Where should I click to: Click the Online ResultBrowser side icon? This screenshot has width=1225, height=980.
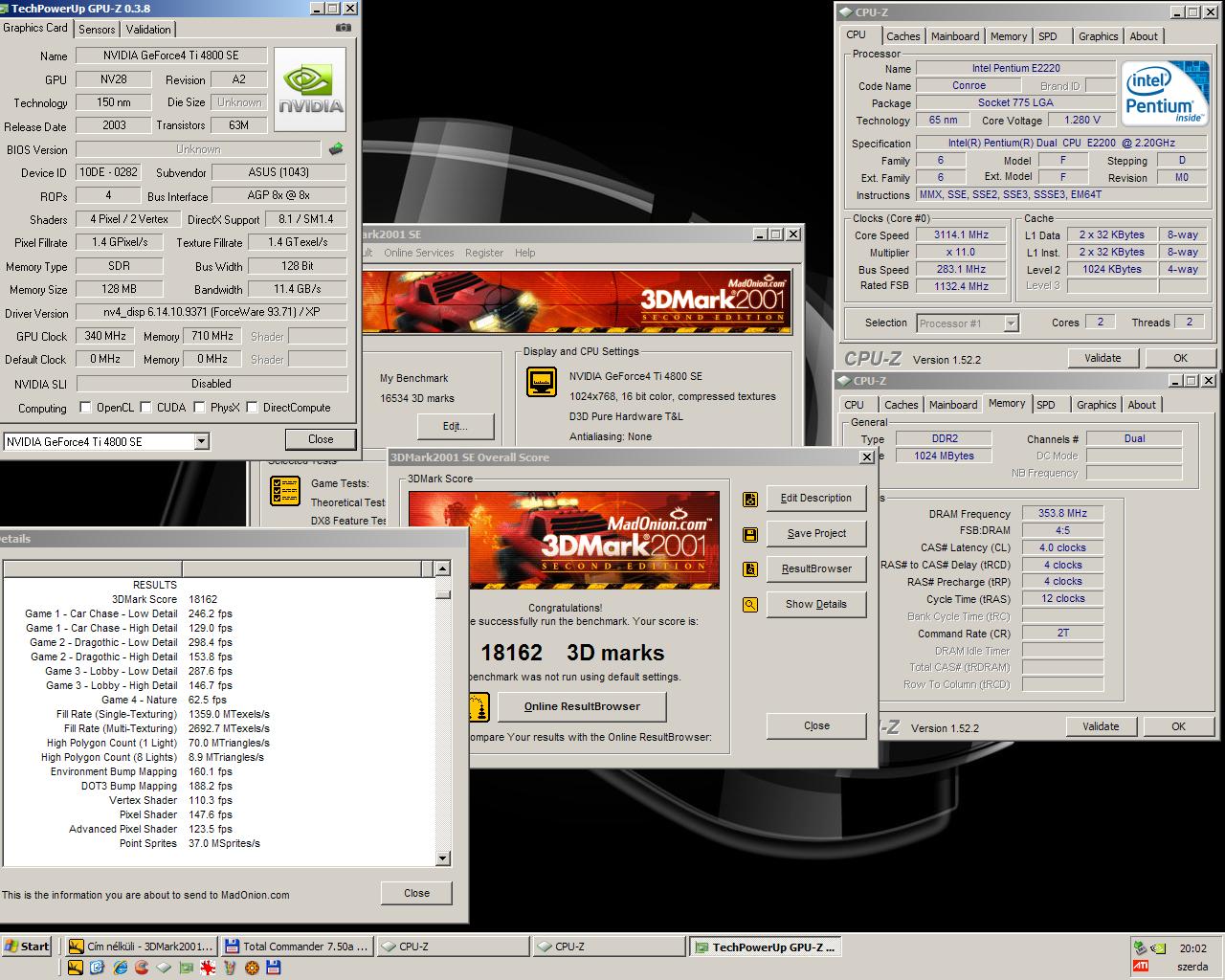[x=479, y=707]
